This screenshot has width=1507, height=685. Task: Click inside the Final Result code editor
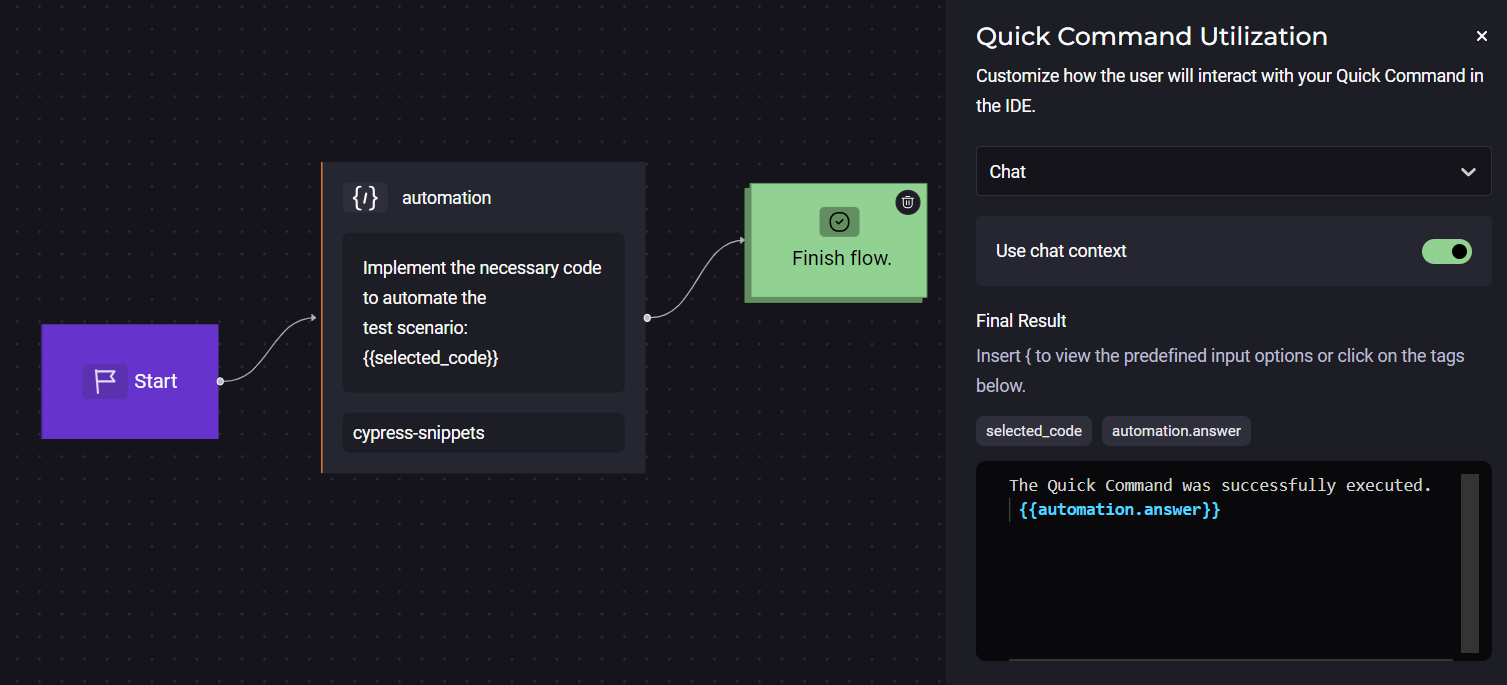point(1220,590)
